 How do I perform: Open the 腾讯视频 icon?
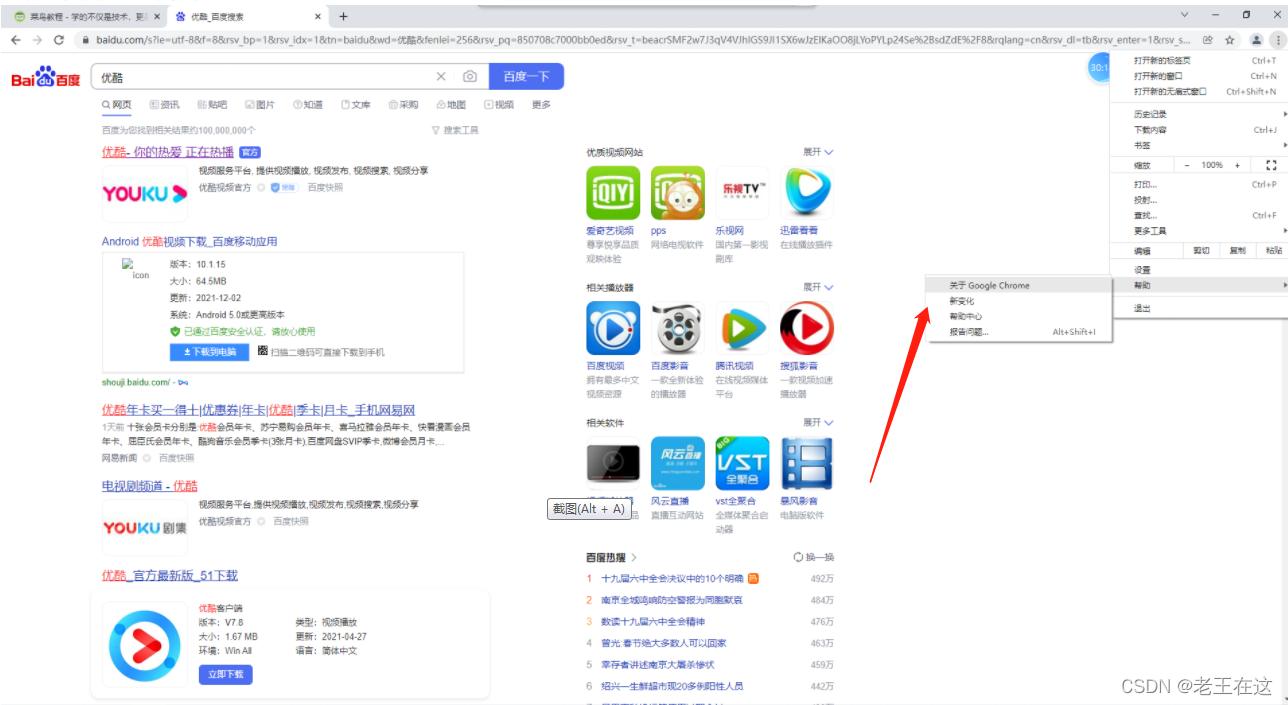742,328
